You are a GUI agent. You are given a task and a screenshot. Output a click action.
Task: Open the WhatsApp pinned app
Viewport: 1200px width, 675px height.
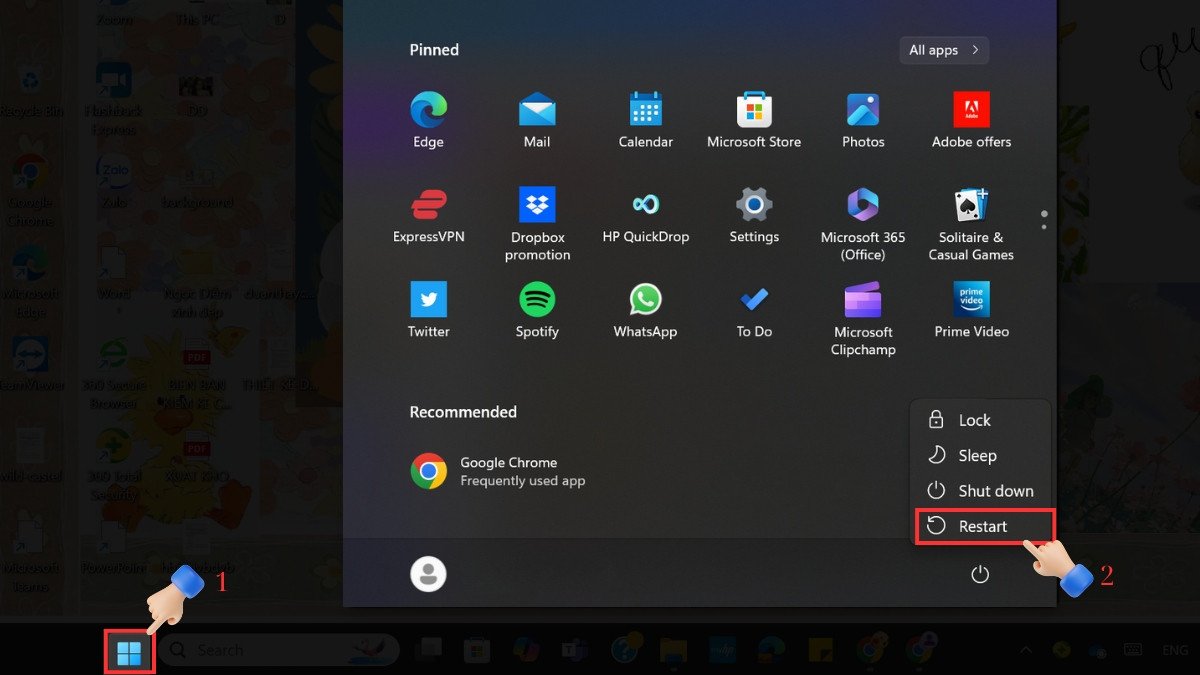[645, 300]
